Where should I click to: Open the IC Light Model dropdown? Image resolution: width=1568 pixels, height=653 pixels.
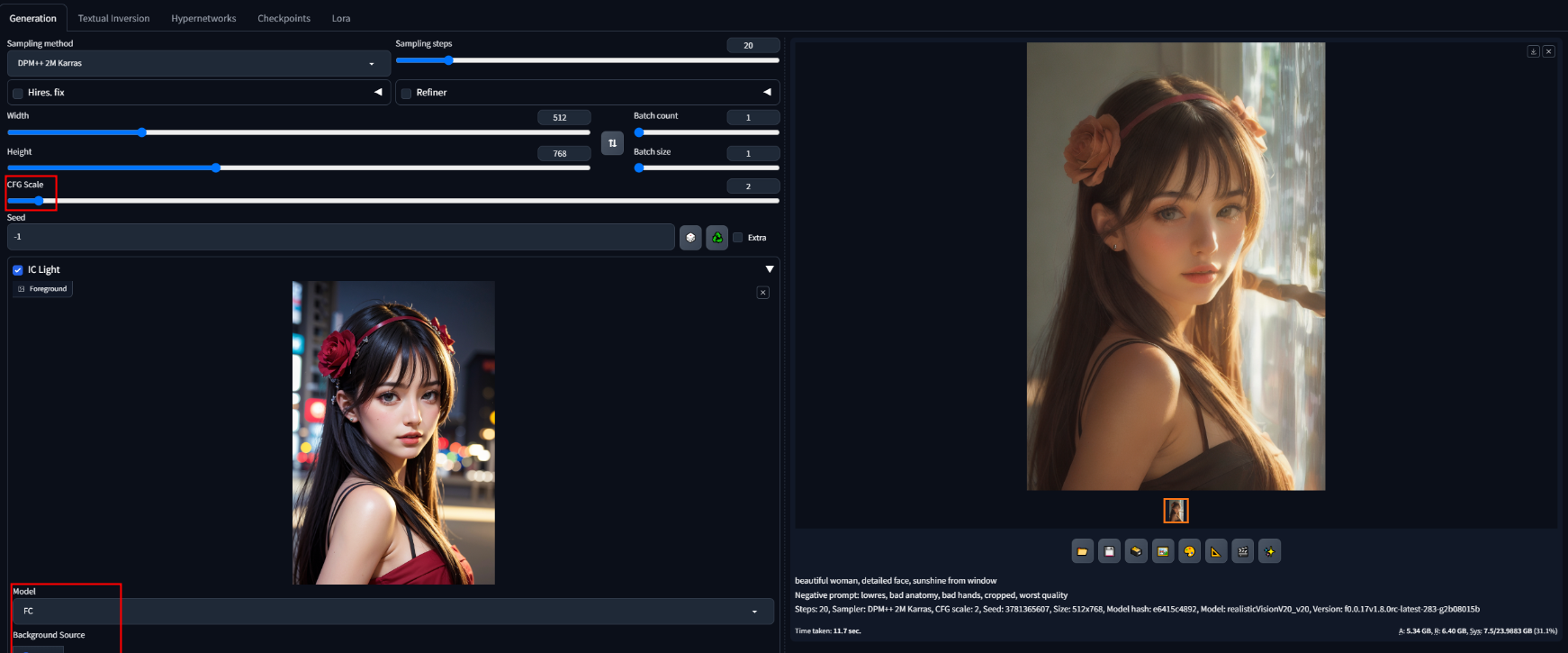[x=393, y=611]
